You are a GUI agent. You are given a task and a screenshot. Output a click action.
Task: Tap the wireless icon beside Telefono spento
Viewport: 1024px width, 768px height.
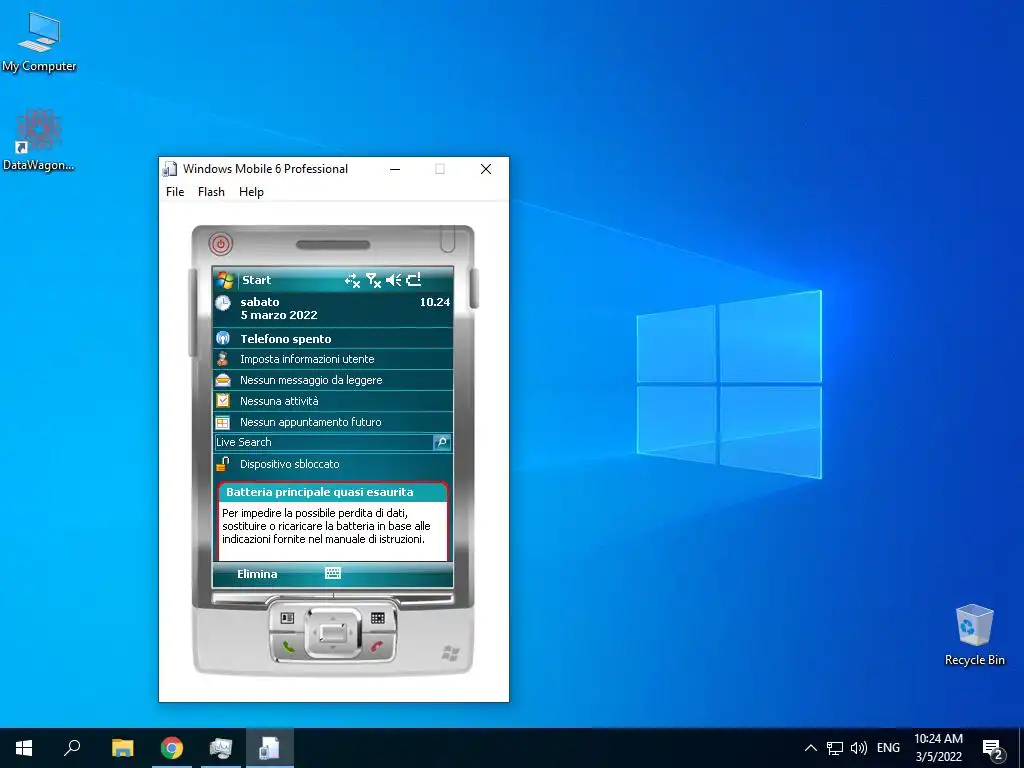click(x=223, y=338)
